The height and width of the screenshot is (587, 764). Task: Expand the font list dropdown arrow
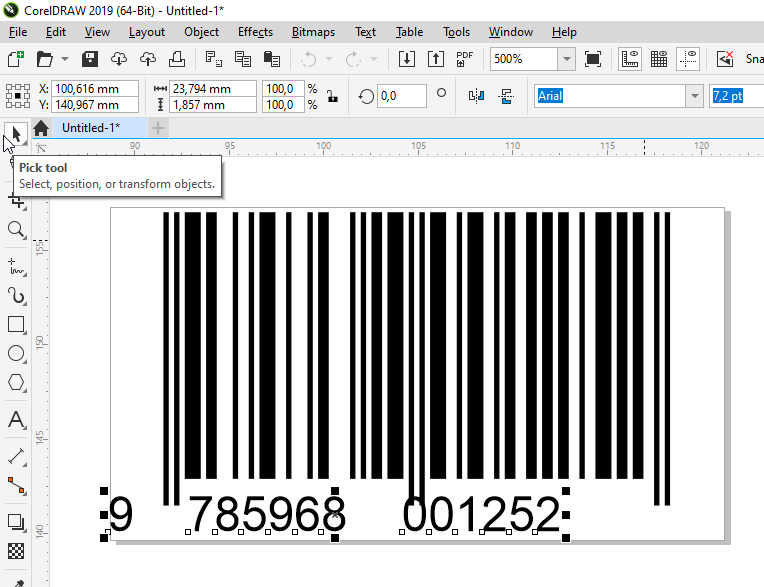click(x=695, y=96)
